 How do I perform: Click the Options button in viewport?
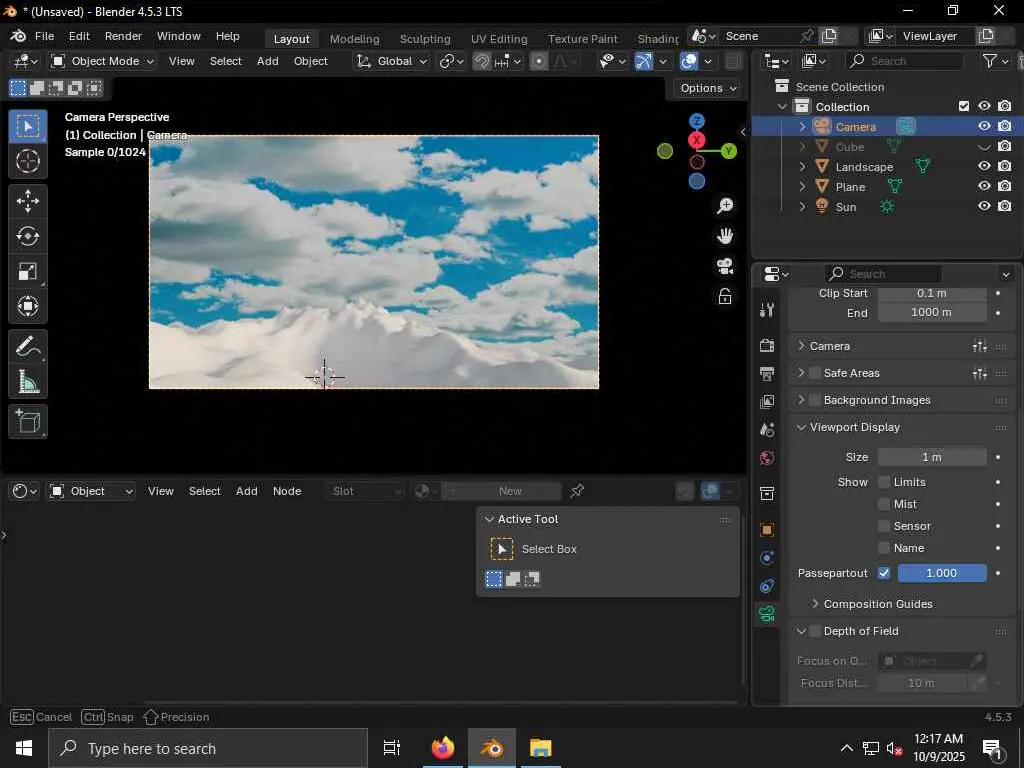[x=707, y=88]
